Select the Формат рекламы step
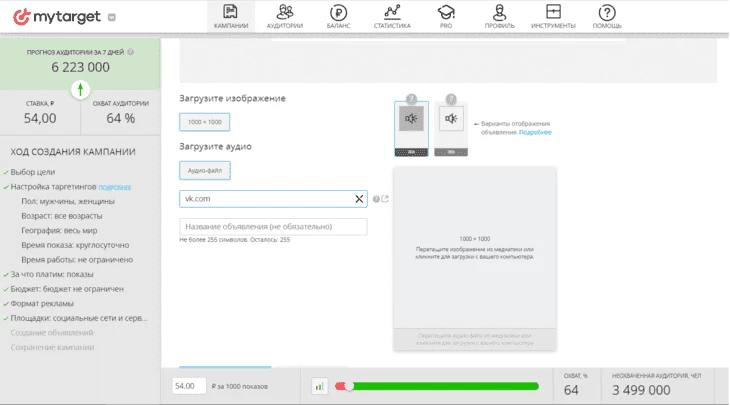The image size is (730, 405). (x=42, y=304)
